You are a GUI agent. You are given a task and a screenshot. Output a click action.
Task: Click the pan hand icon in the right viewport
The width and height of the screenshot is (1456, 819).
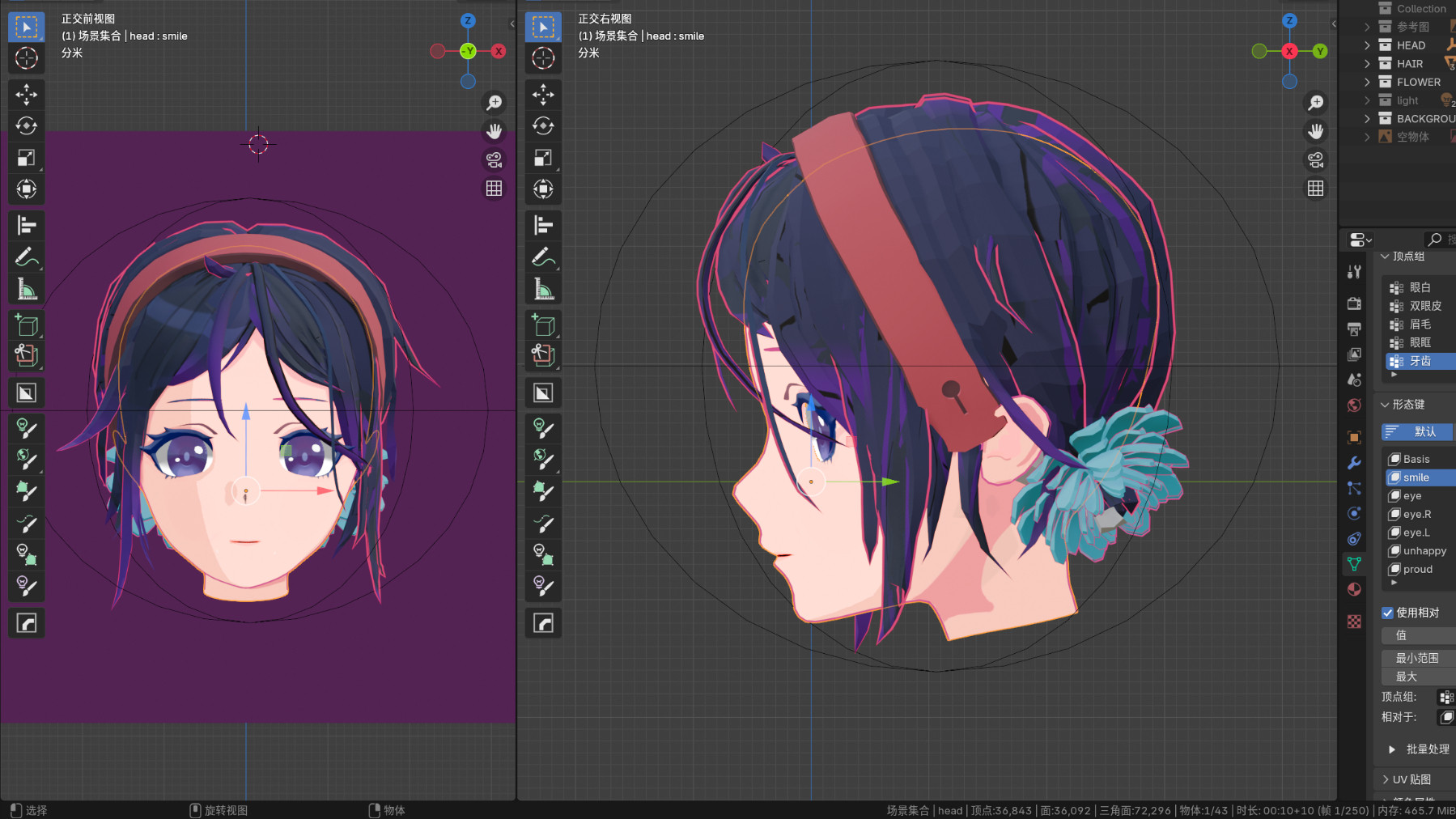pyautogui.click(x=1316, y=131)
